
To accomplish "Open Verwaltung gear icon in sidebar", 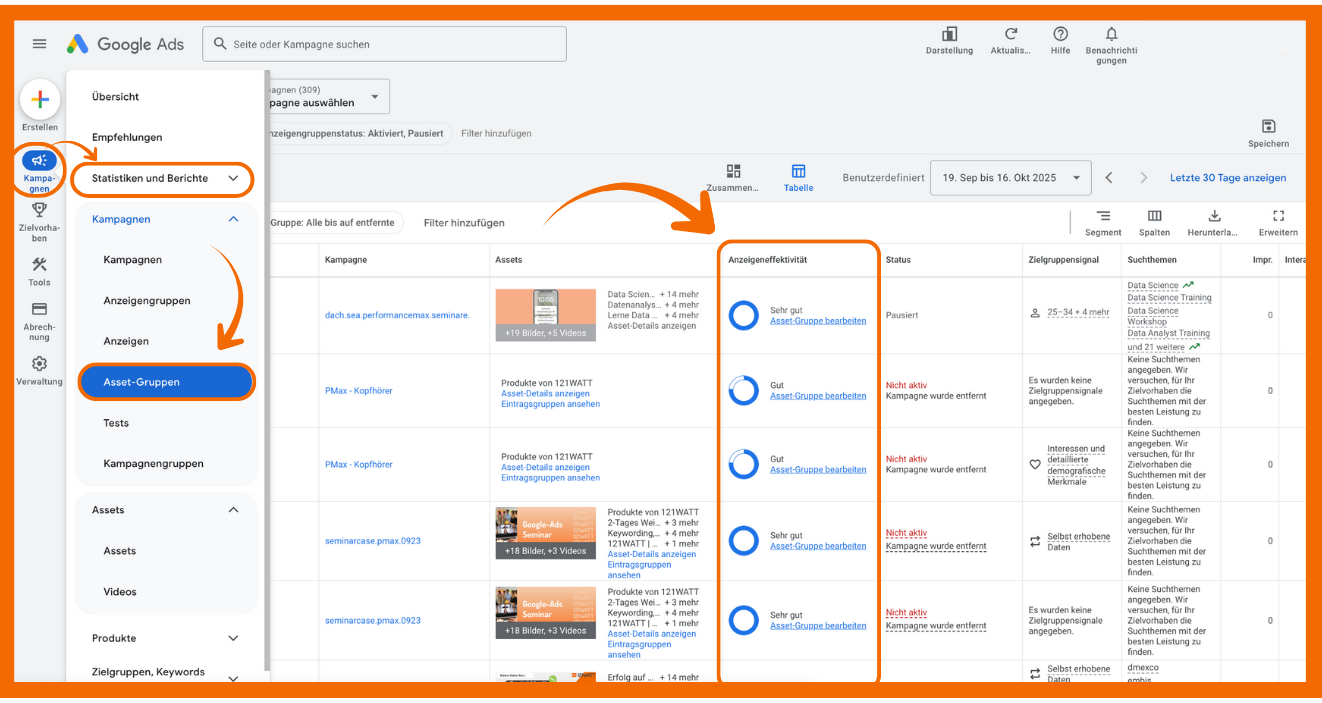I will (x=39, y=364).
